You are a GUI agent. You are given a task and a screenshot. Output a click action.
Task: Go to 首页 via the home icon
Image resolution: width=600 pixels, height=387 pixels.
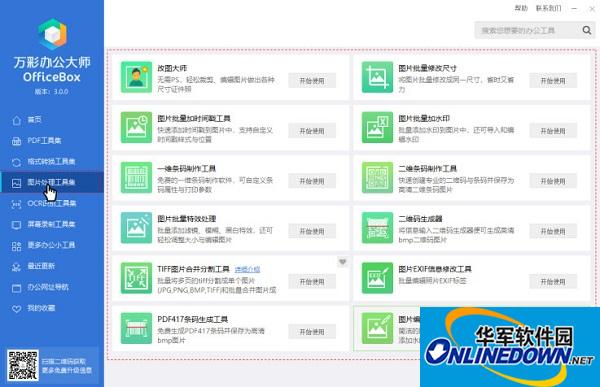click(16, 120)
